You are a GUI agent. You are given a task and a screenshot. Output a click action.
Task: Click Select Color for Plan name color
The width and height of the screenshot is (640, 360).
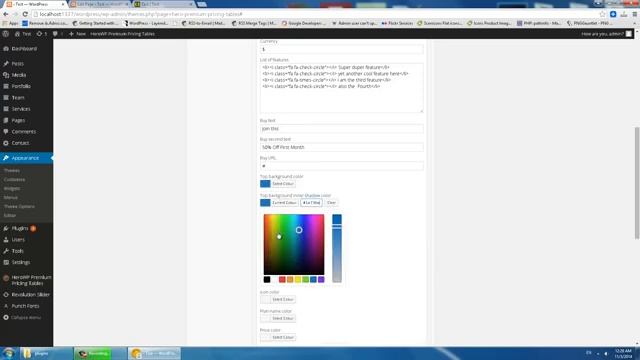283,318
